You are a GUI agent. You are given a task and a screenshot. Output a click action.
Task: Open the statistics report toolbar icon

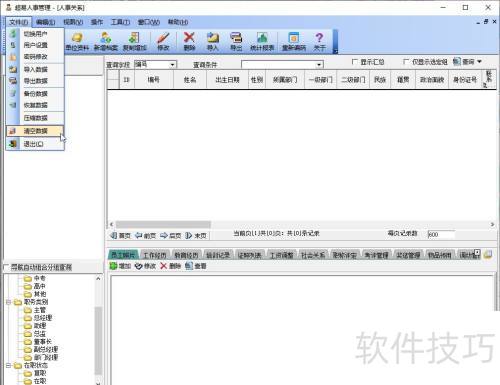(262, 37)
